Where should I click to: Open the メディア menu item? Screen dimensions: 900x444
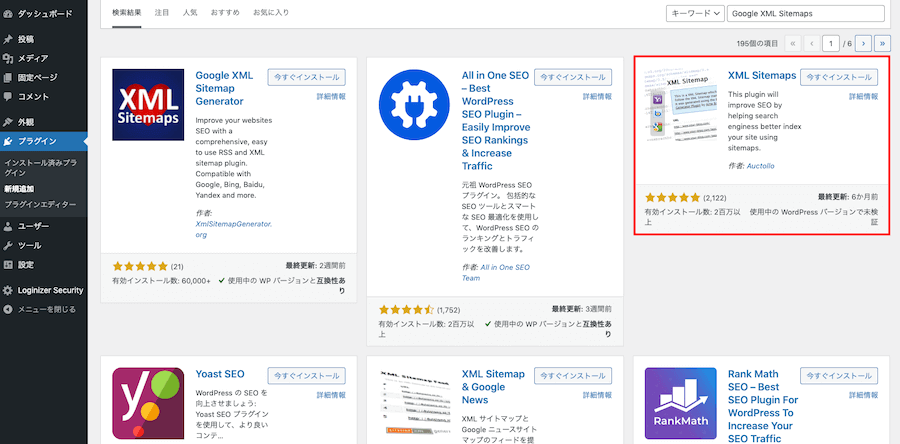pos(44,59)
